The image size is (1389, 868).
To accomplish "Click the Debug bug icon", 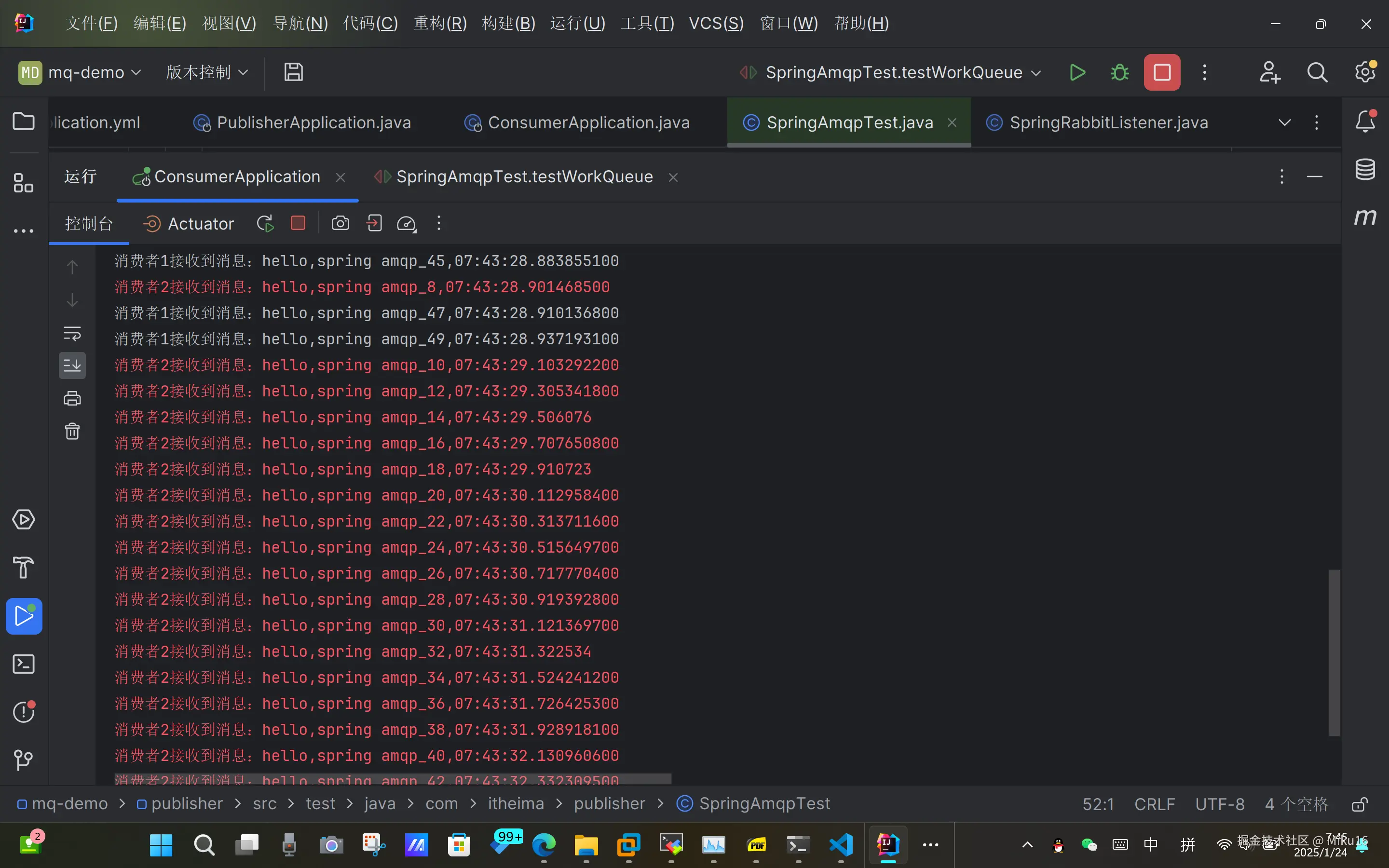I will (x=1119, y=72).
